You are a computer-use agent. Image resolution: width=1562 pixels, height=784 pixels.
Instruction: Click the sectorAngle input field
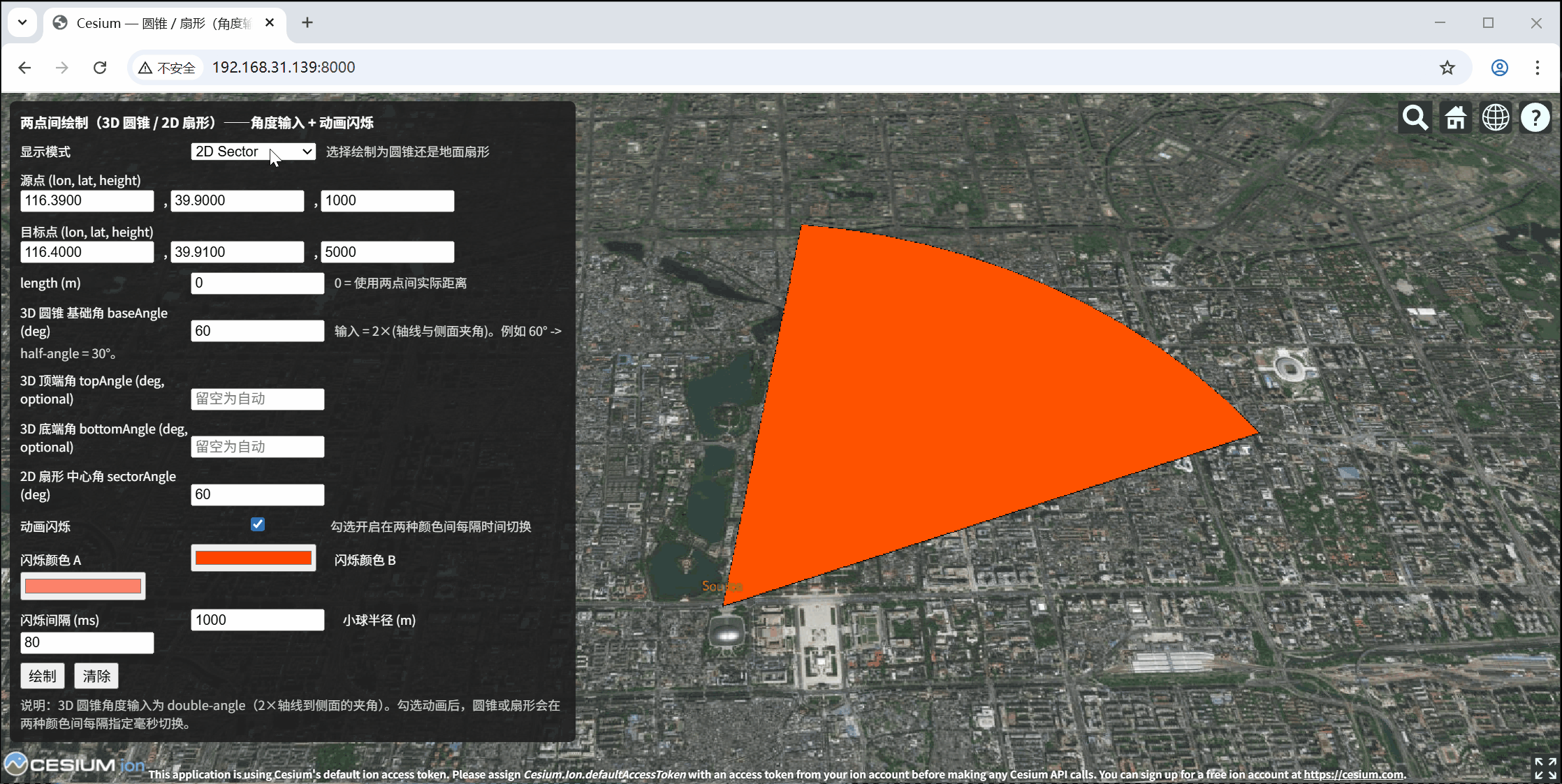tap(257, 494)
